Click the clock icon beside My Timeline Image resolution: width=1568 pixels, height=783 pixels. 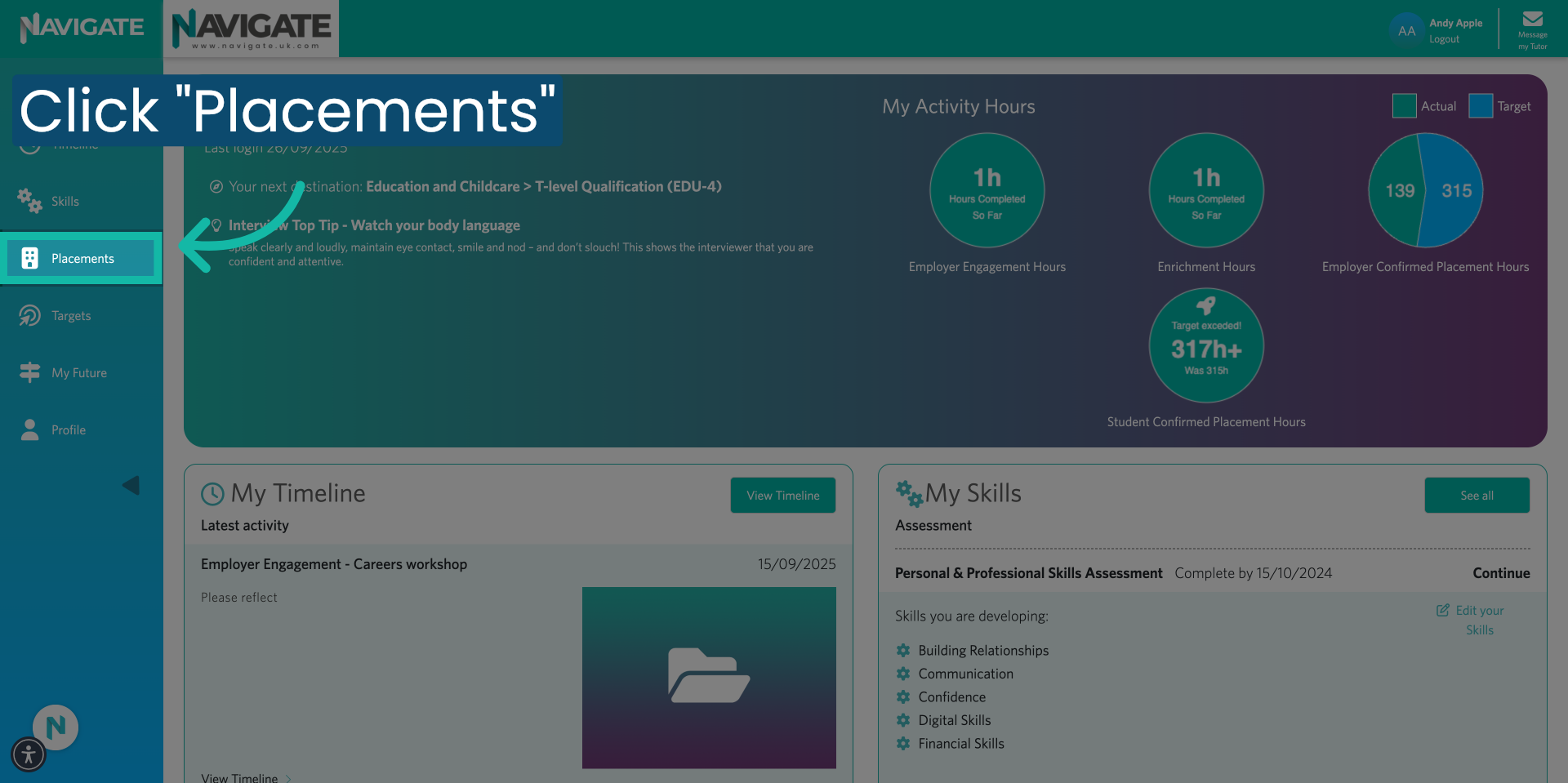(212, 493)
